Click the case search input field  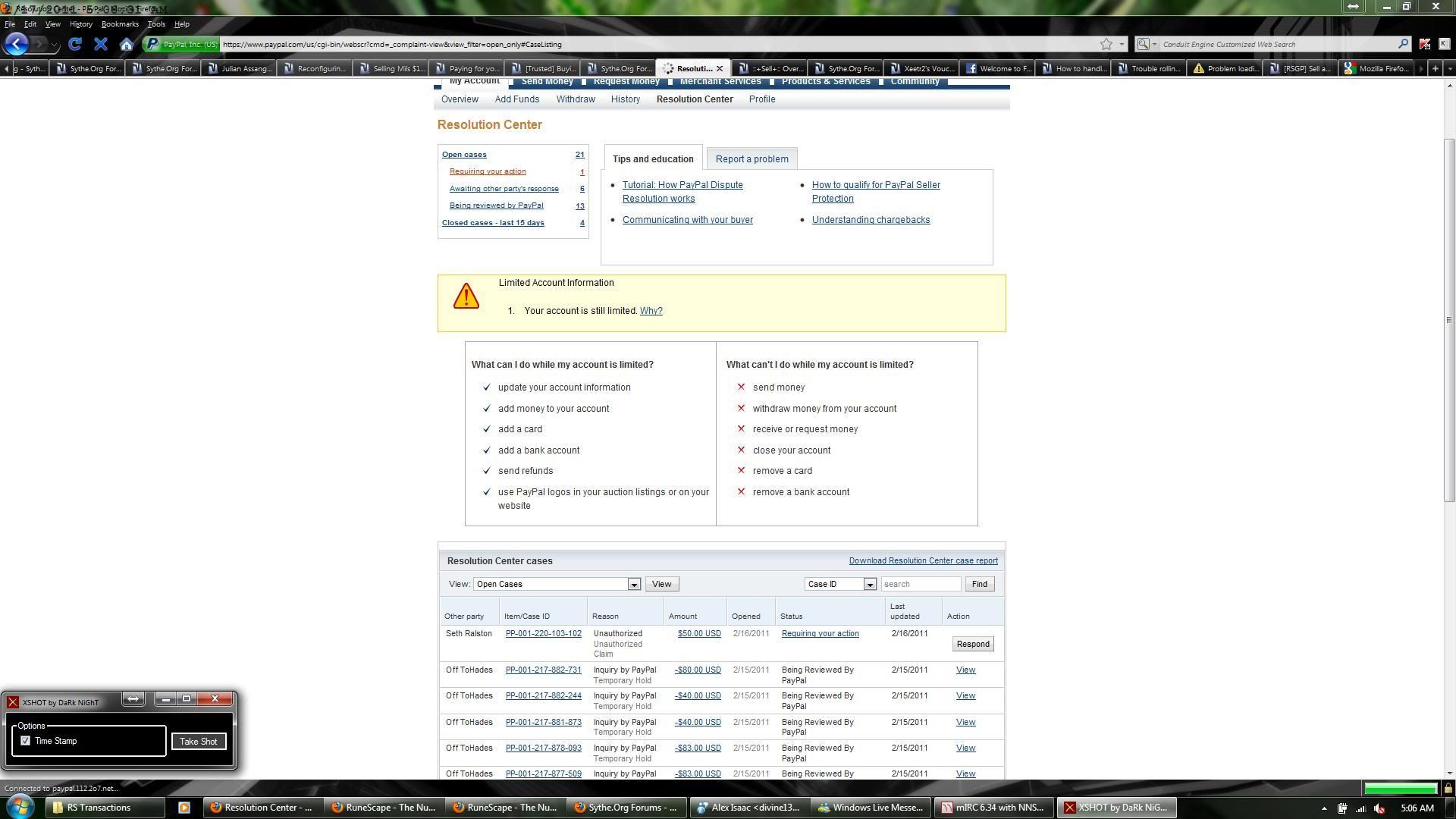point(921,584)
